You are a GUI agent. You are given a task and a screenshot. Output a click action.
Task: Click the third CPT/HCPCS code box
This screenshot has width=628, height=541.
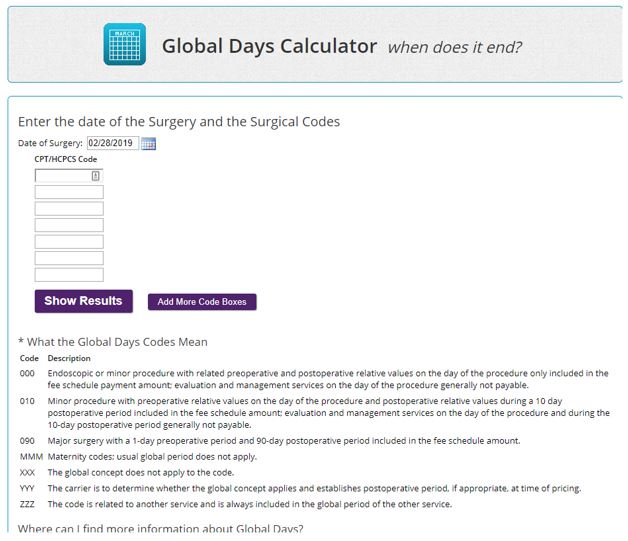(69, 209)
